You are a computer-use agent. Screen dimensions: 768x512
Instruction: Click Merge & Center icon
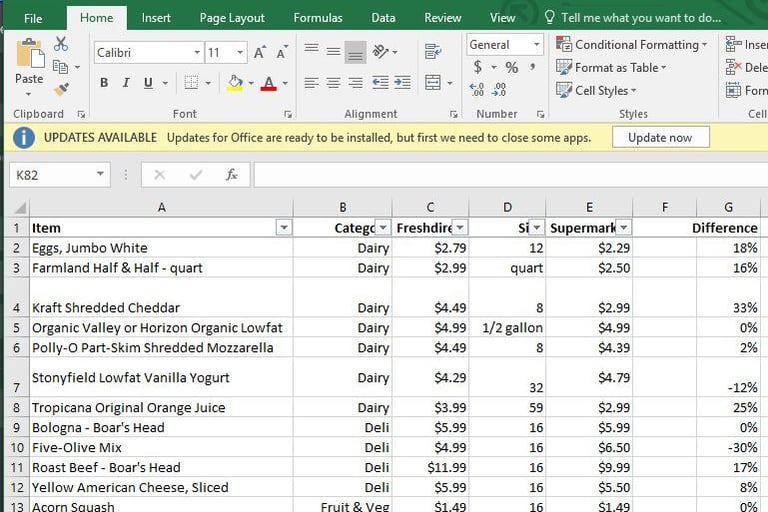coord(433,83)
